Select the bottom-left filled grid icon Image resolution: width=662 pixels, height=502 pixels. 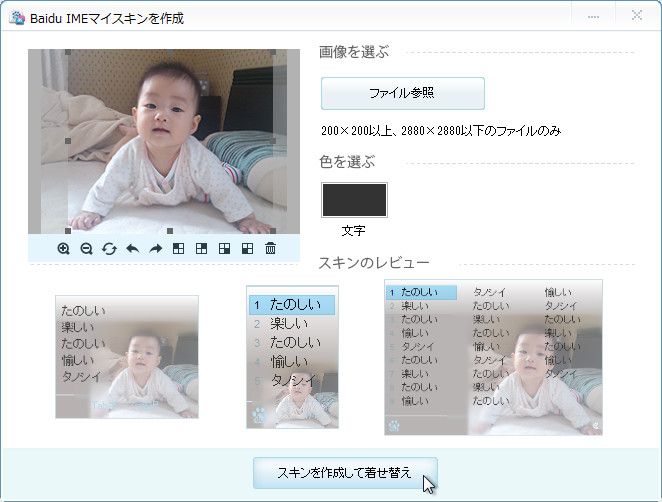[x=247, y=249]
